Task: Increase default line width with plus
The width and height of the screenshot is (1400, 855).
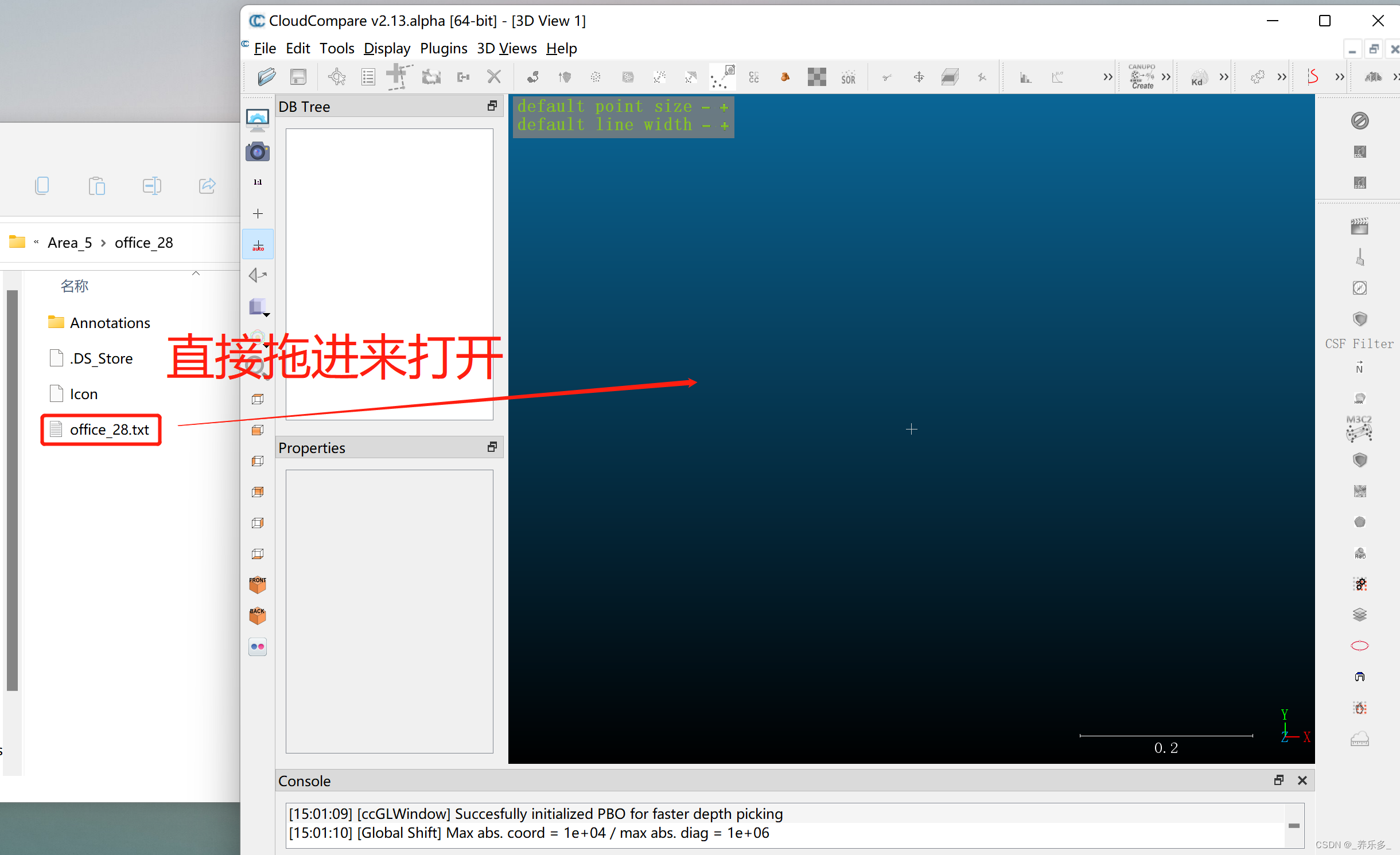Action: pos(725,126)
